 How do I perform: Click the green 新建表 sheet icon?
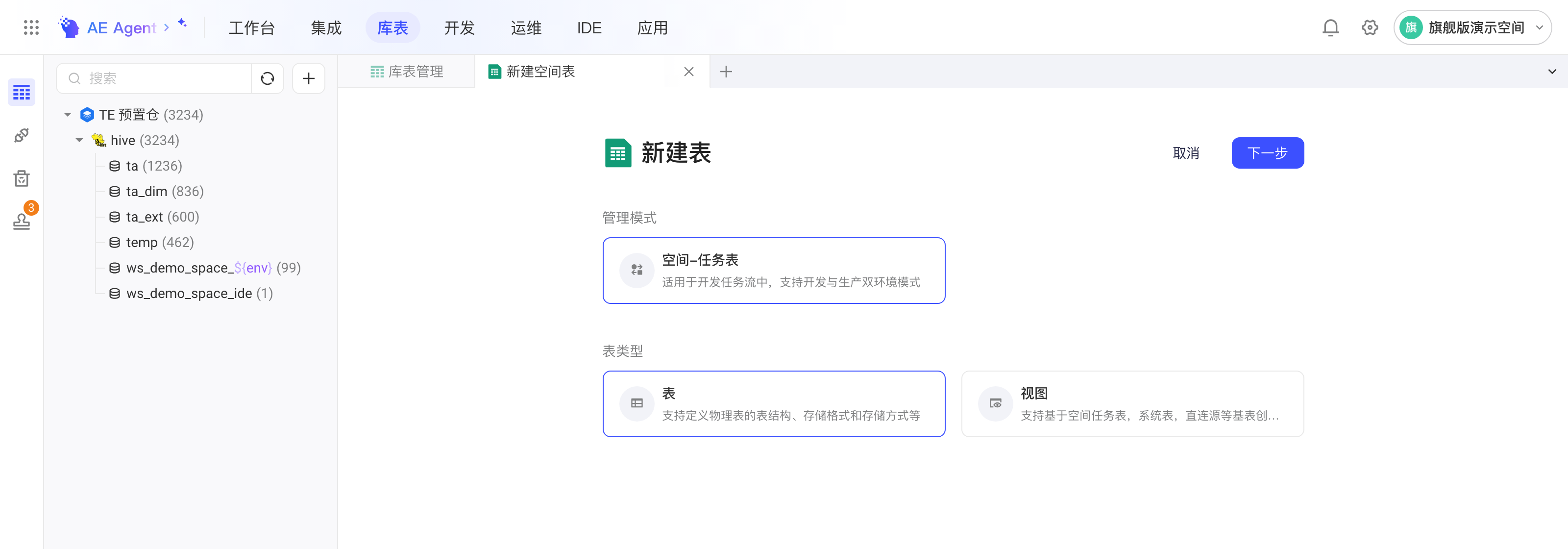click(618, 153)
